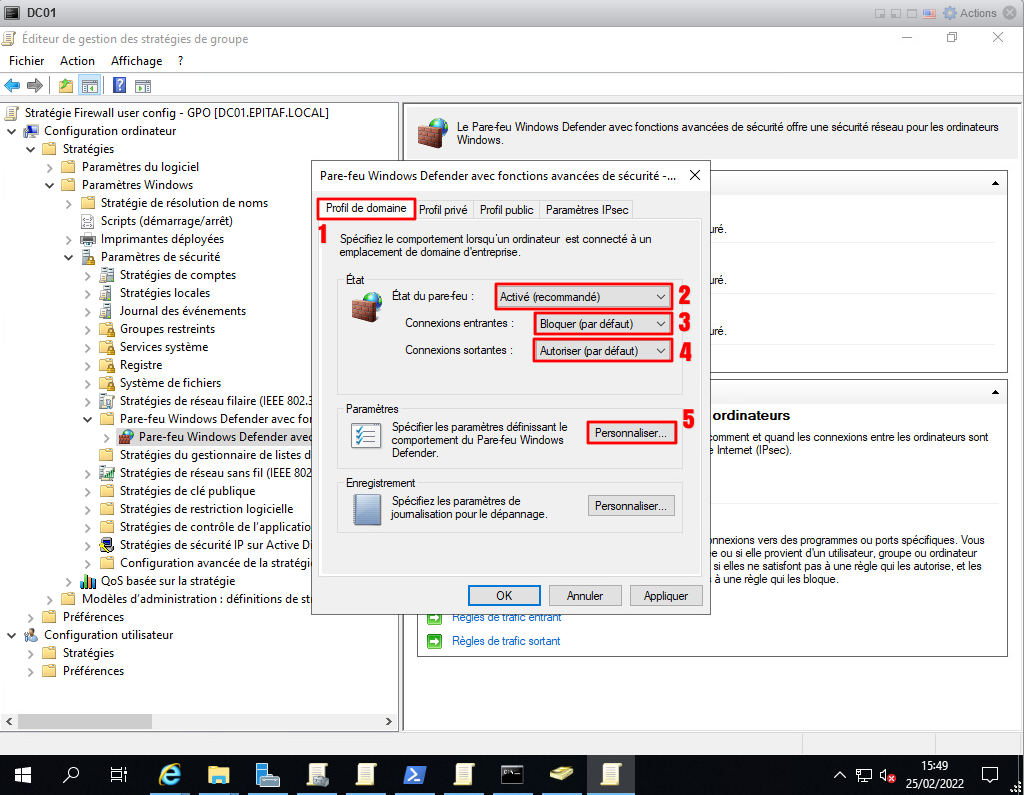Launch PowerShell from the taskbar

pyautogui.click(x=414, y=774)
